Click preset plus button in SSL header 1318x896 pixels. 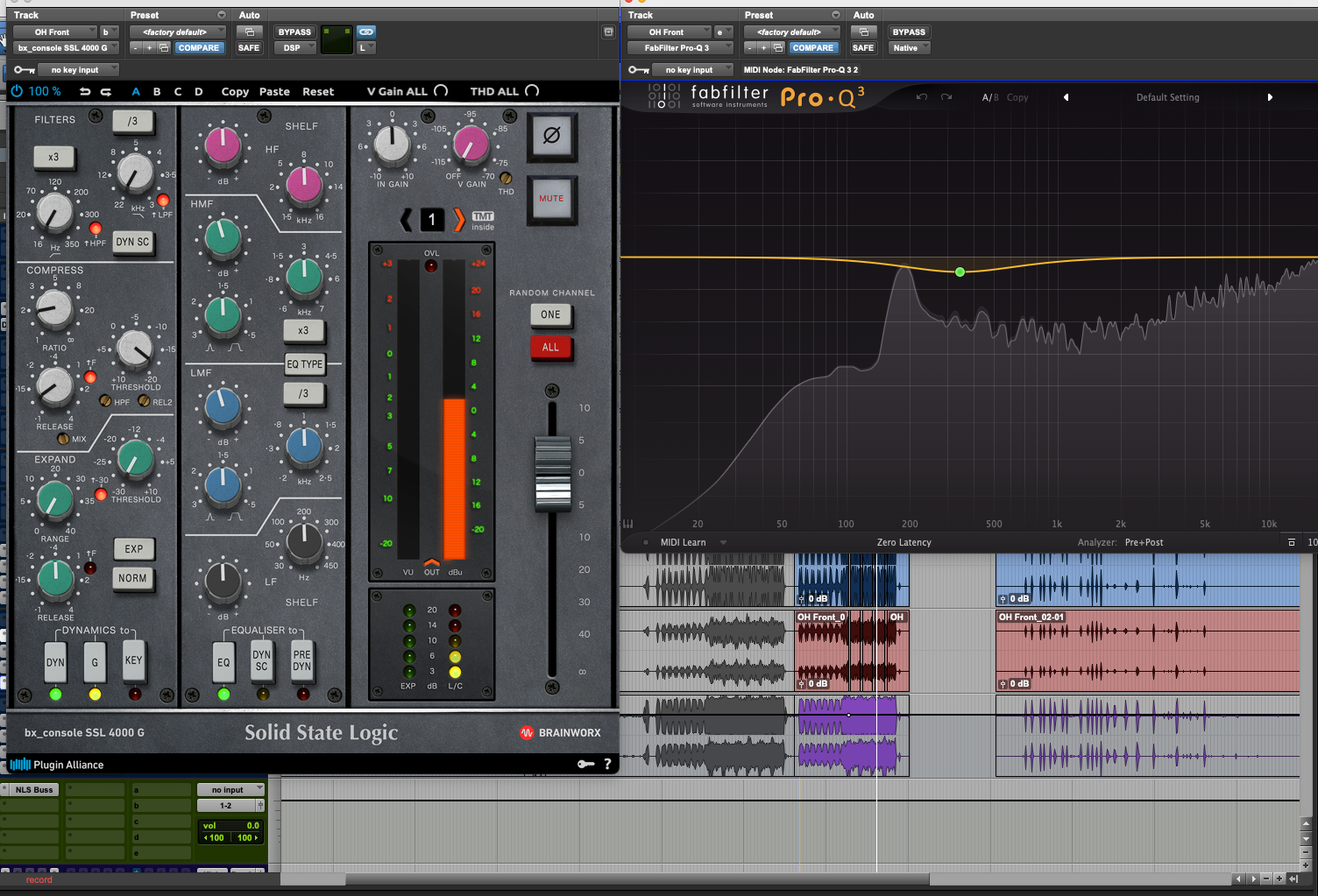tap(150, 48)
